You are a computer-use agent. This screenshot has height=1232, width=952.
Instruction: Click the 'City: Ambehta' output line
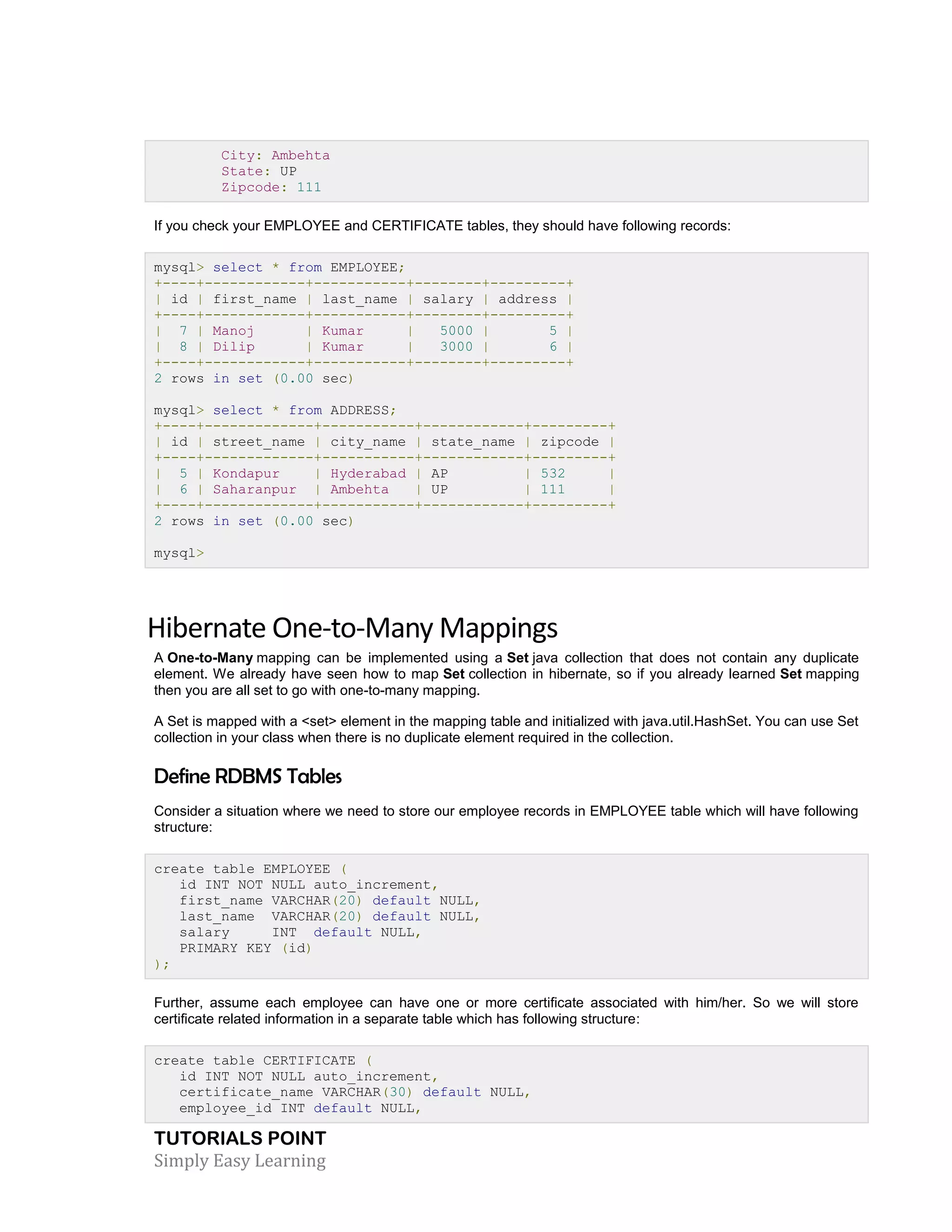[x=275, y=156]
